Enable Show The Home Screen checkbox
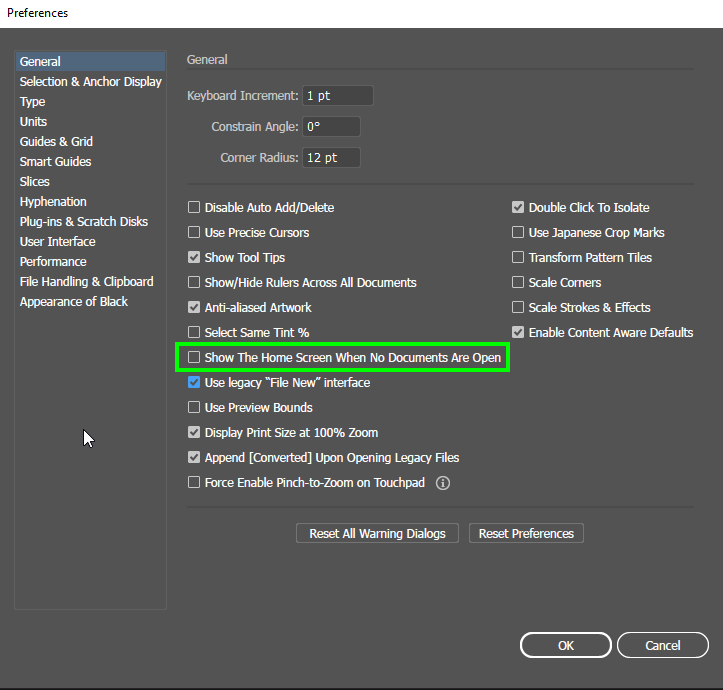Image resolution: width=723 pixels, height=690 pixels. (194, 358)
